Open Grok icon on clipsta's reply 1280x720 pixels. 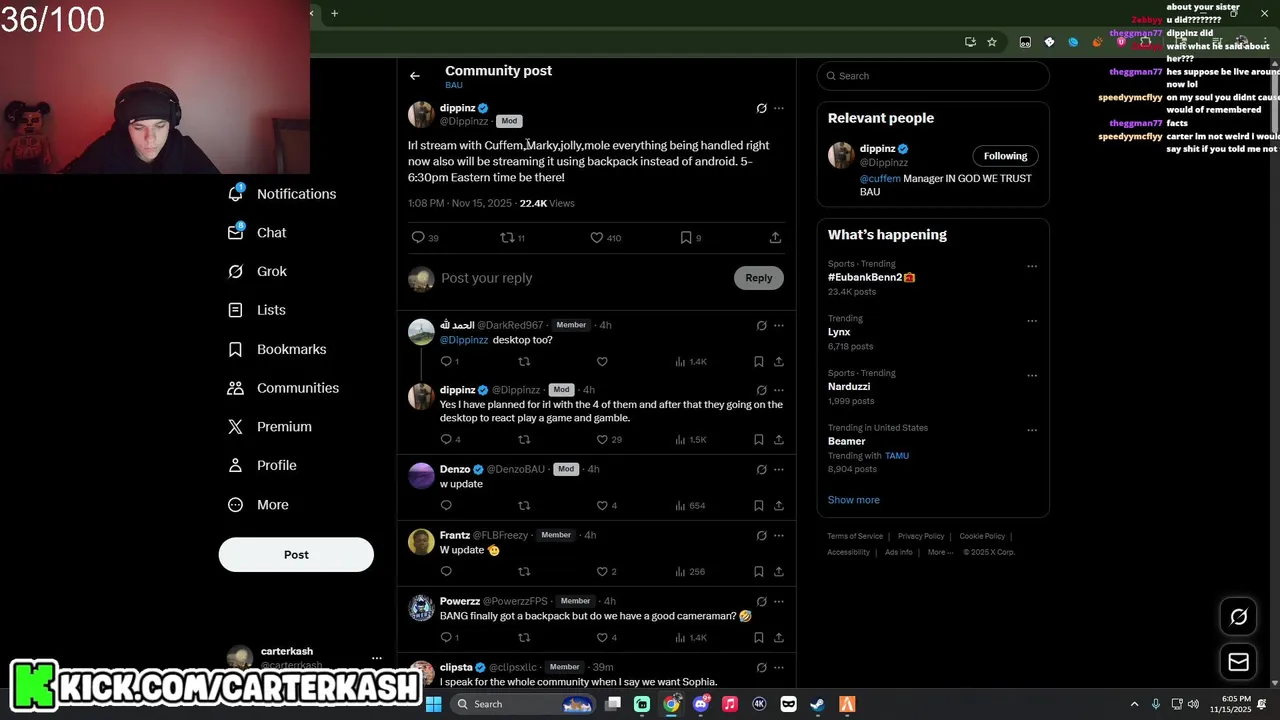(x=761, y=667)
